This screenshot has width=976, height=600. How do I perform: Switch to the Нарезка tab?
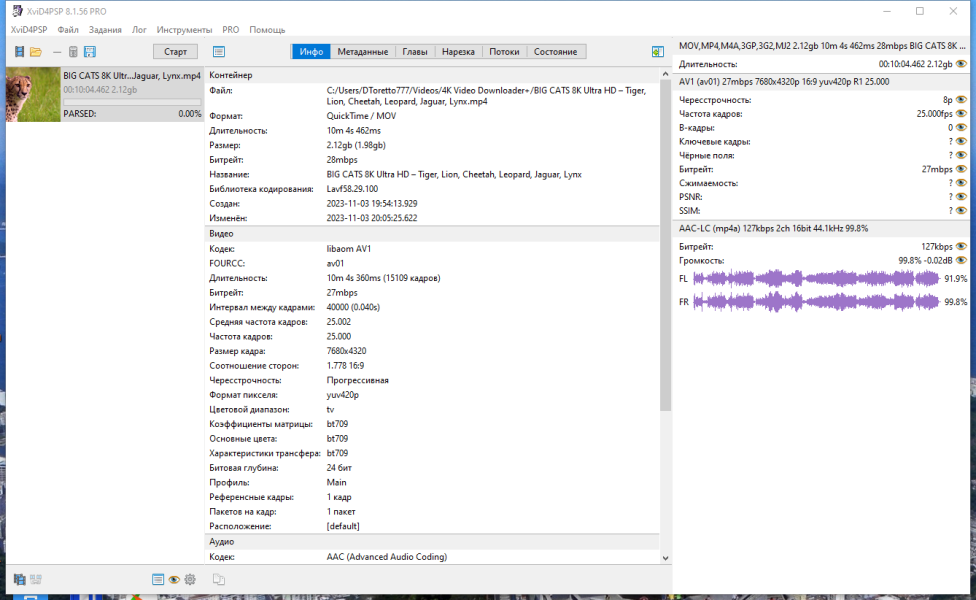458,52
